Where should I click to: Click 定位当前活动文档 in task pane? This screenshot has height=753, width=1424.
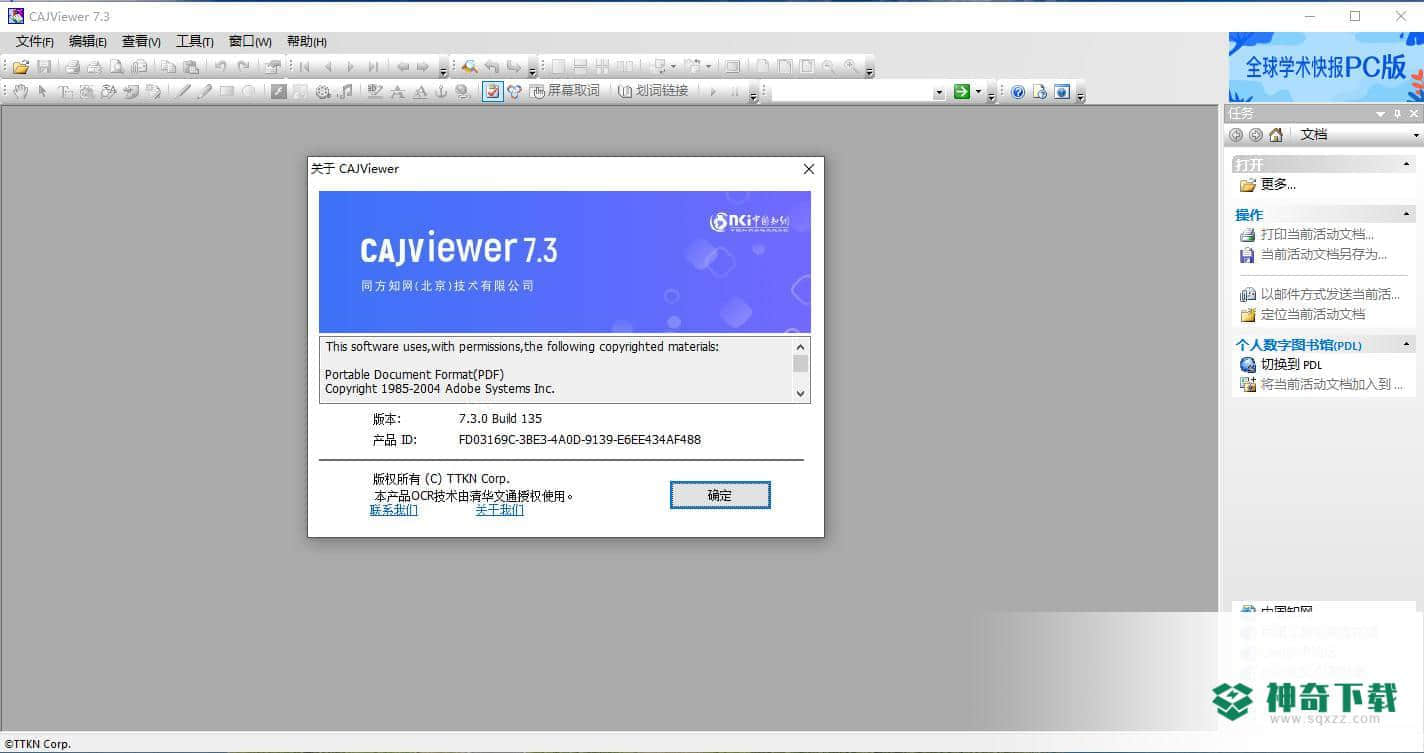click(1313, 315)
